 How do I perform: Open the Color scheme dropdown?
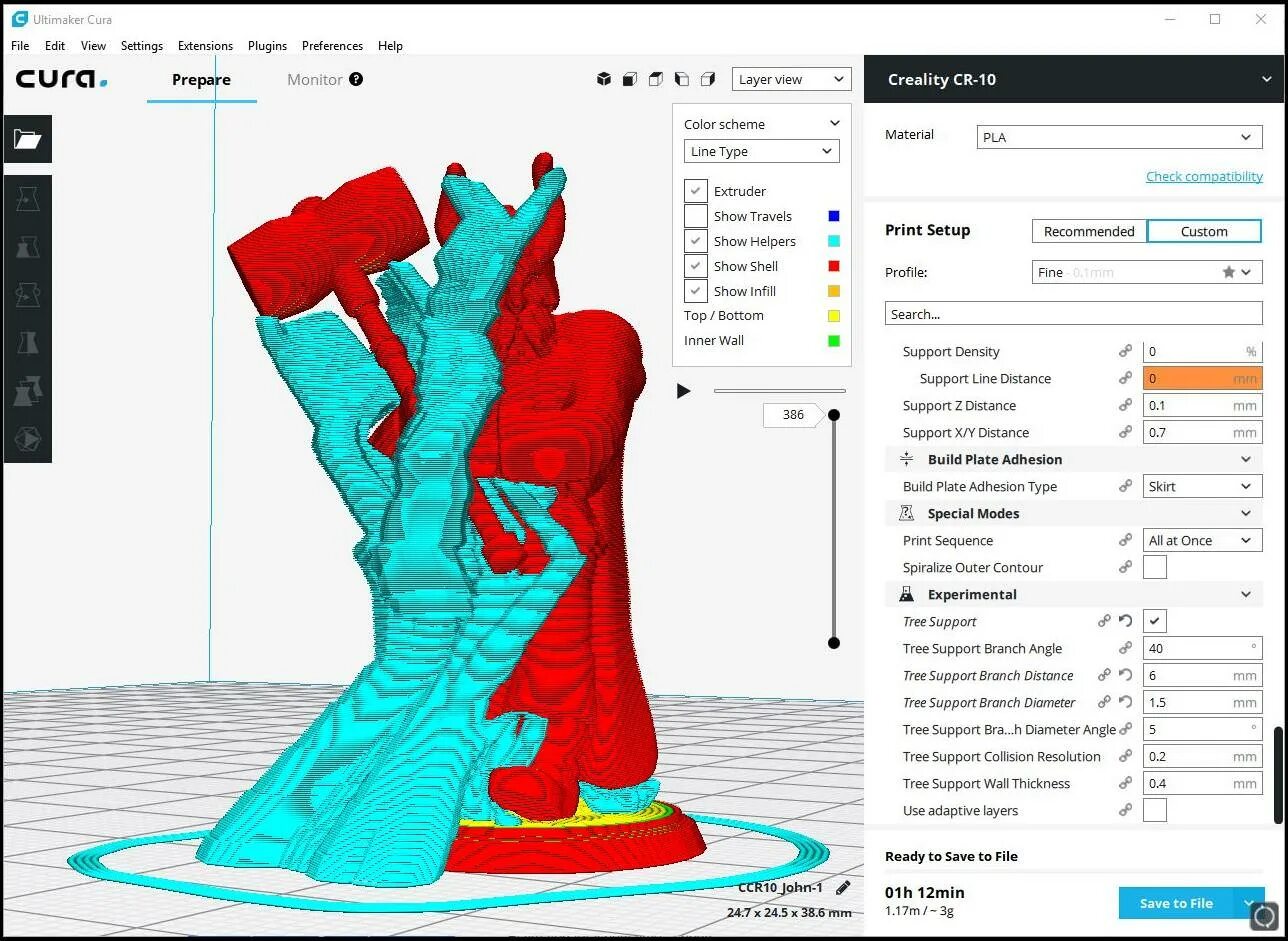click(x=760, y=123)
